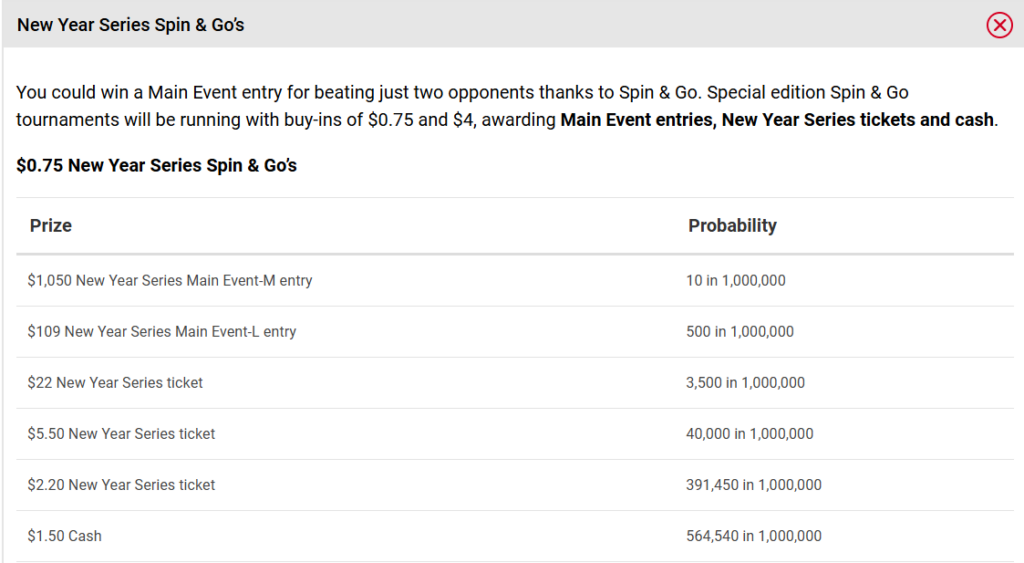Click the $1.50 Cash prize row
Image resolution: width=1024 pixels, height=563 pixels.
(515, 536)
